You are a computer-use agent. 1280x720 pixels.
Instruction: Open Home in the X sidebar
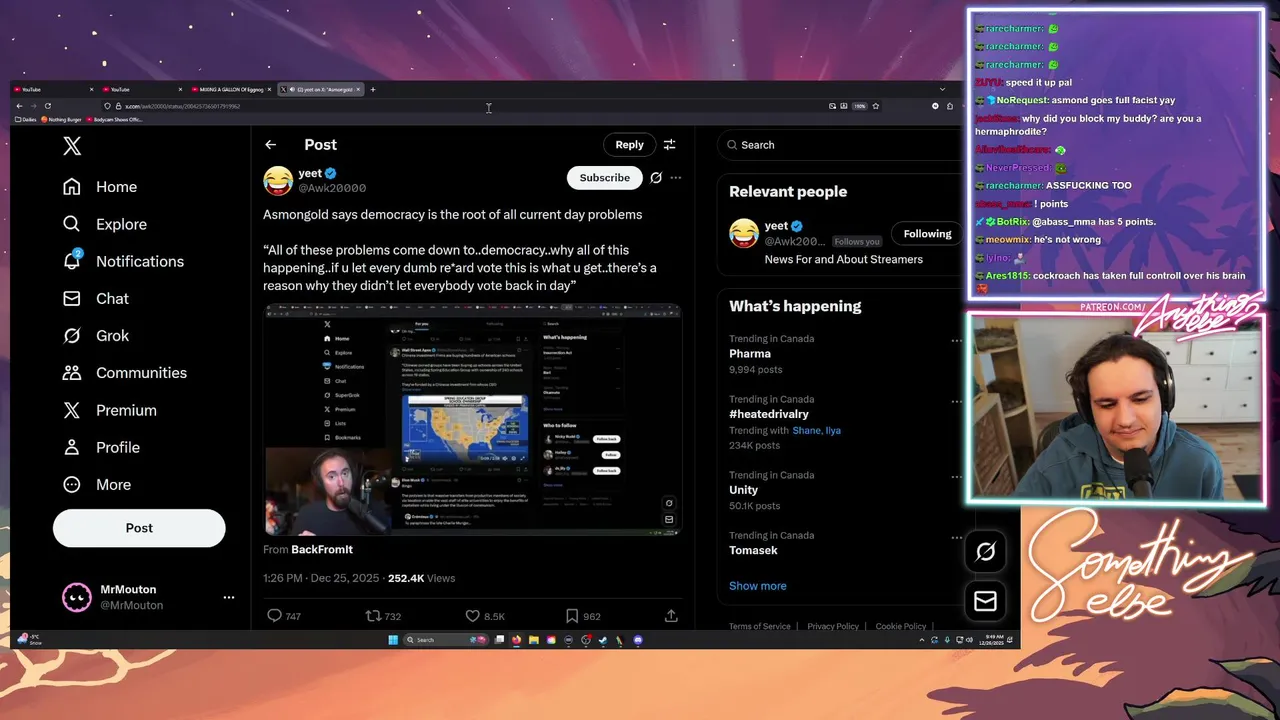click(100, 187)
